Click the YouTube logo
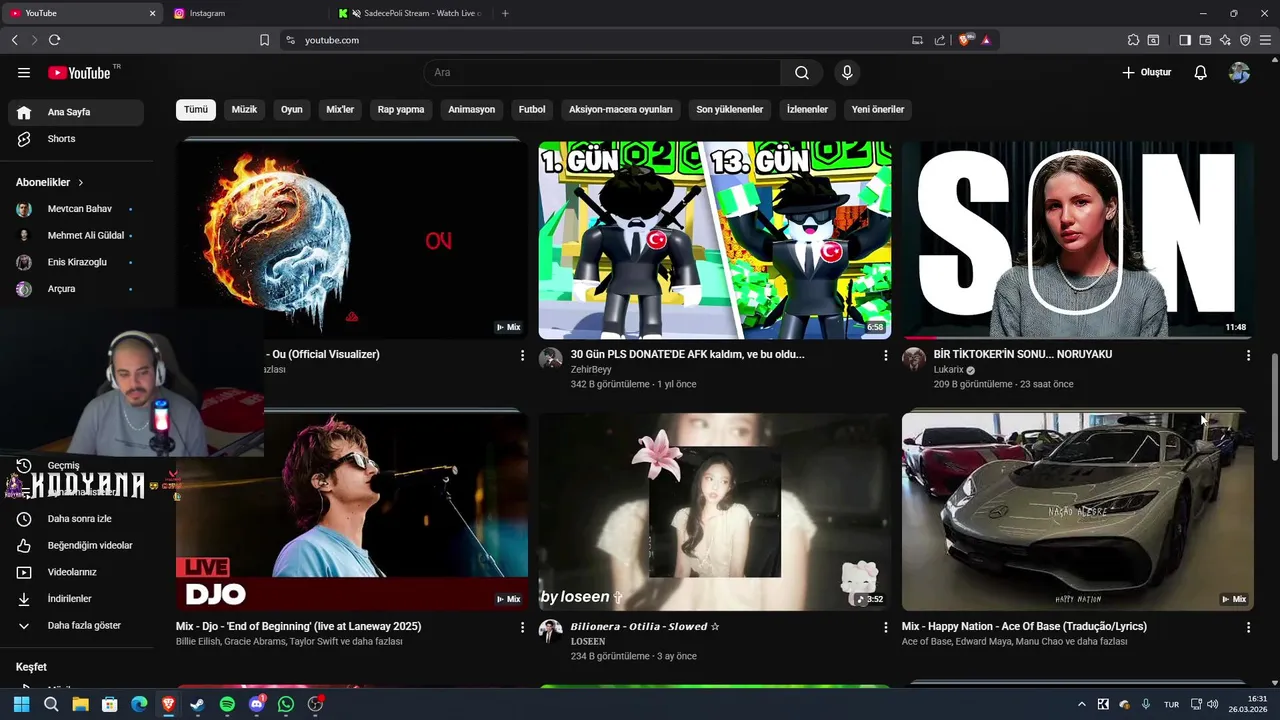 point(80,72)
